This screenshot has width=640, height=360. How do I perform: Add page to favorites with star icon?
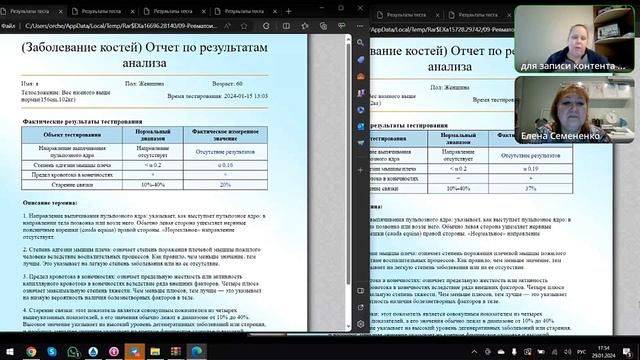pos(244,26)
